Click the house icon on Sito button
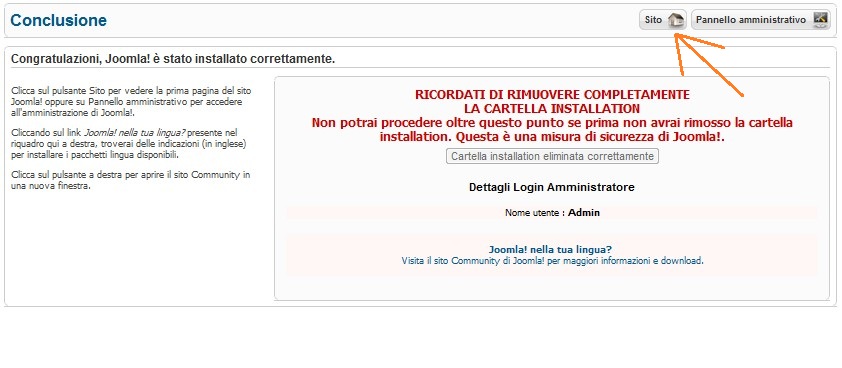This screenshot has height=368, width=842. (x=676, y=20)
